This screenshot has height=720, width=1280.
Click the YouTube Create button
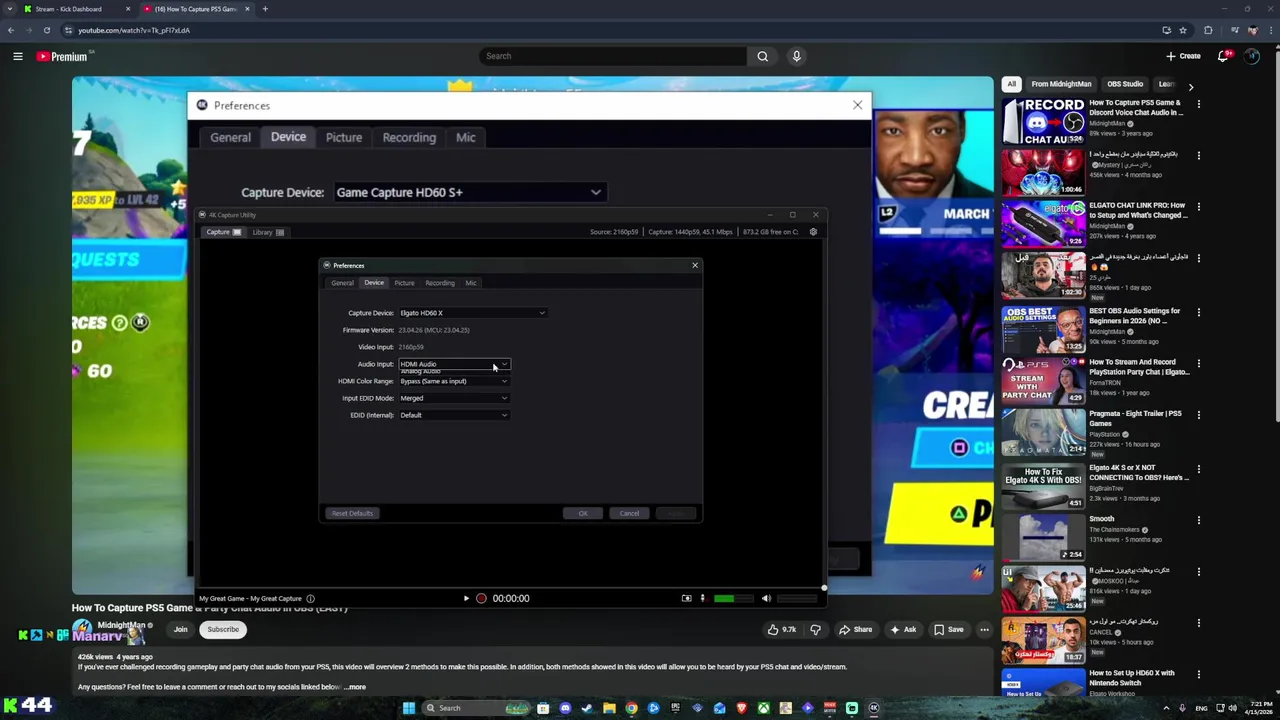[x=1183, y=56]
